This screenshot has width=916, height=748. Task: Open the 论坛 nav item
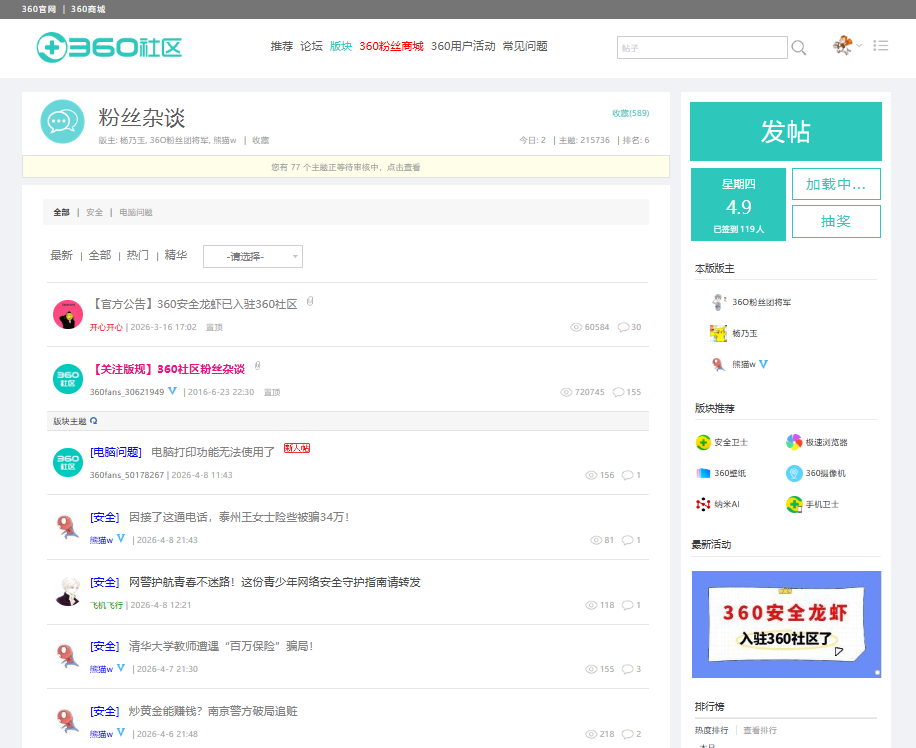tap(311, 46)
